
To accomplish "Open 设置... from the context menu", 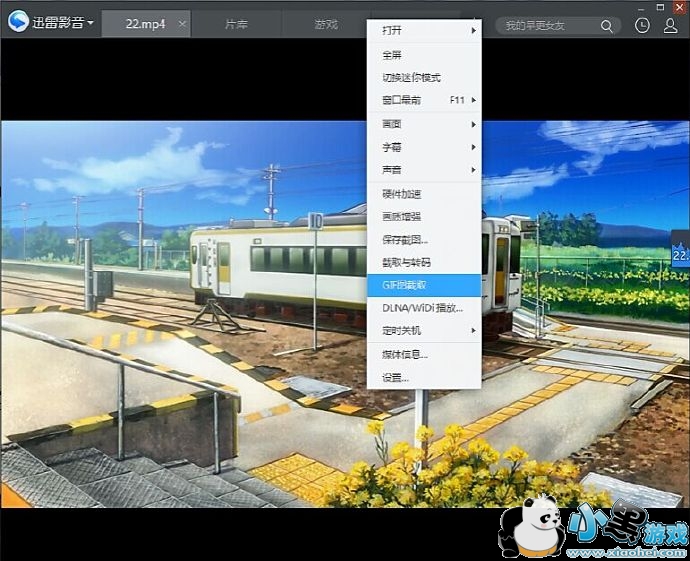I will 424,378.
